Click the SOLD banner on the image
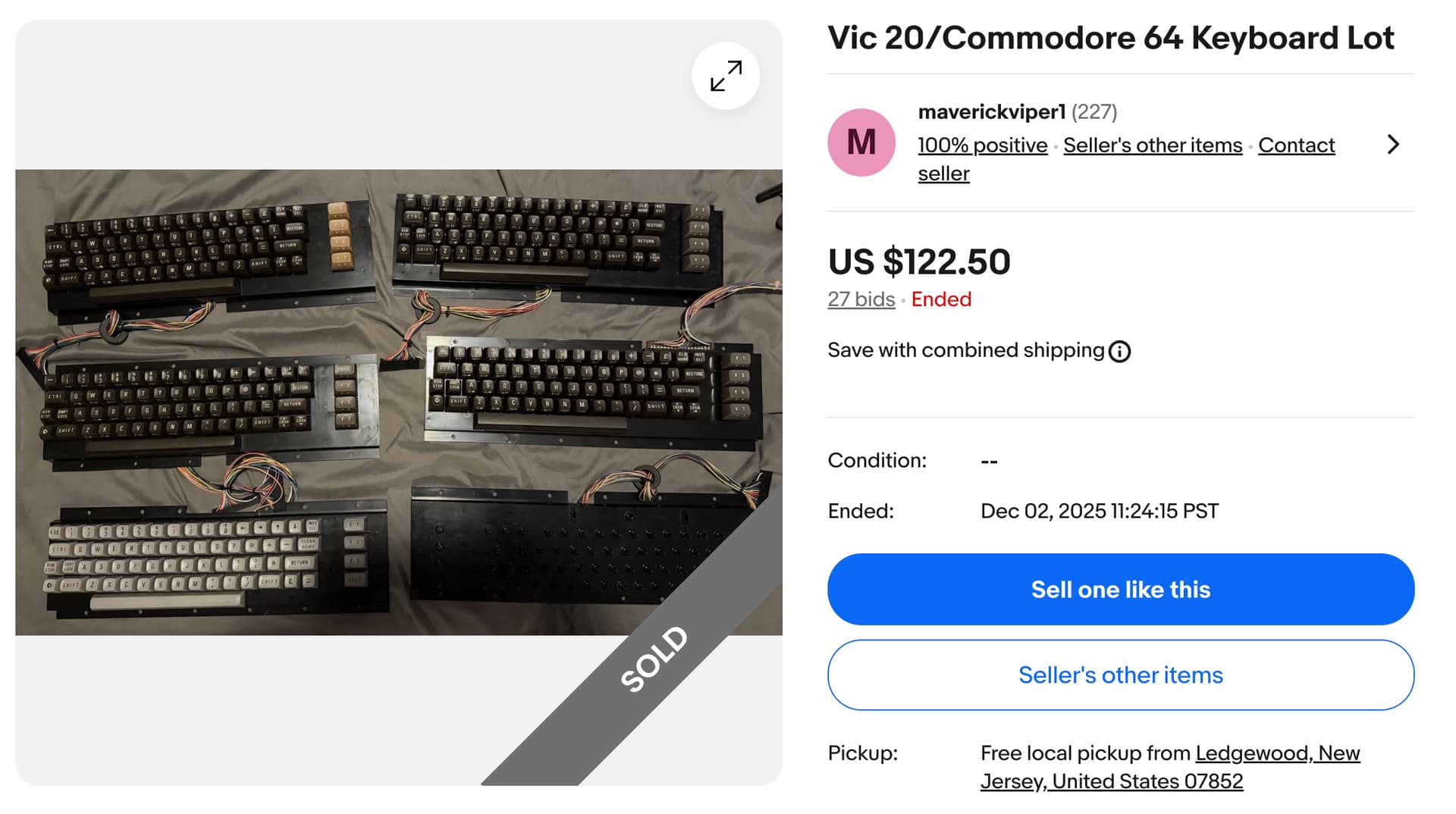Screen dimensions: 1456x814 coord(654,659)
